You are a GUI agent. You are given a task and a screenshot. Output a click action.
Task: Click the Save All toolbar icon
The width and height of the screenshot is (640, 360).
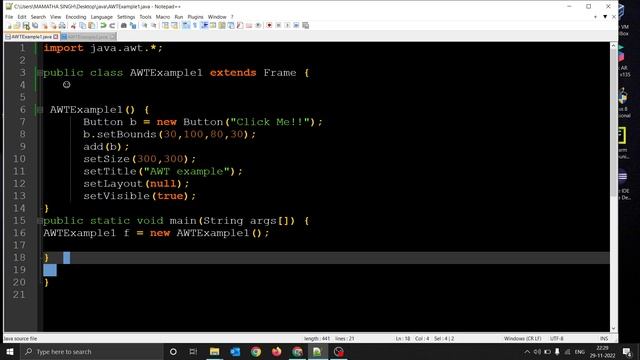[35, 25]
